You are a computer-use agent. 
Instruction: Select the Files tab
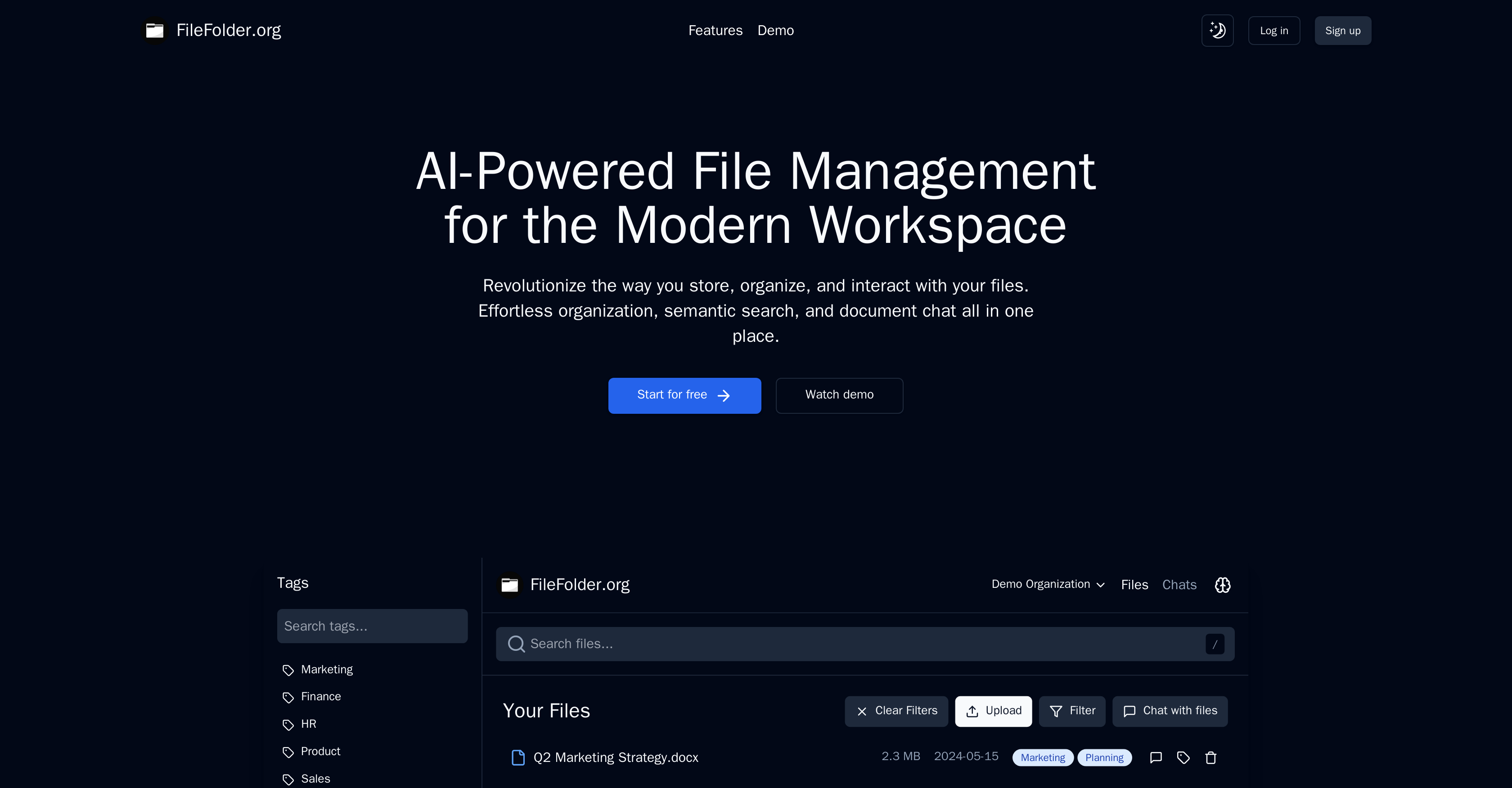tap(1134, 584)
